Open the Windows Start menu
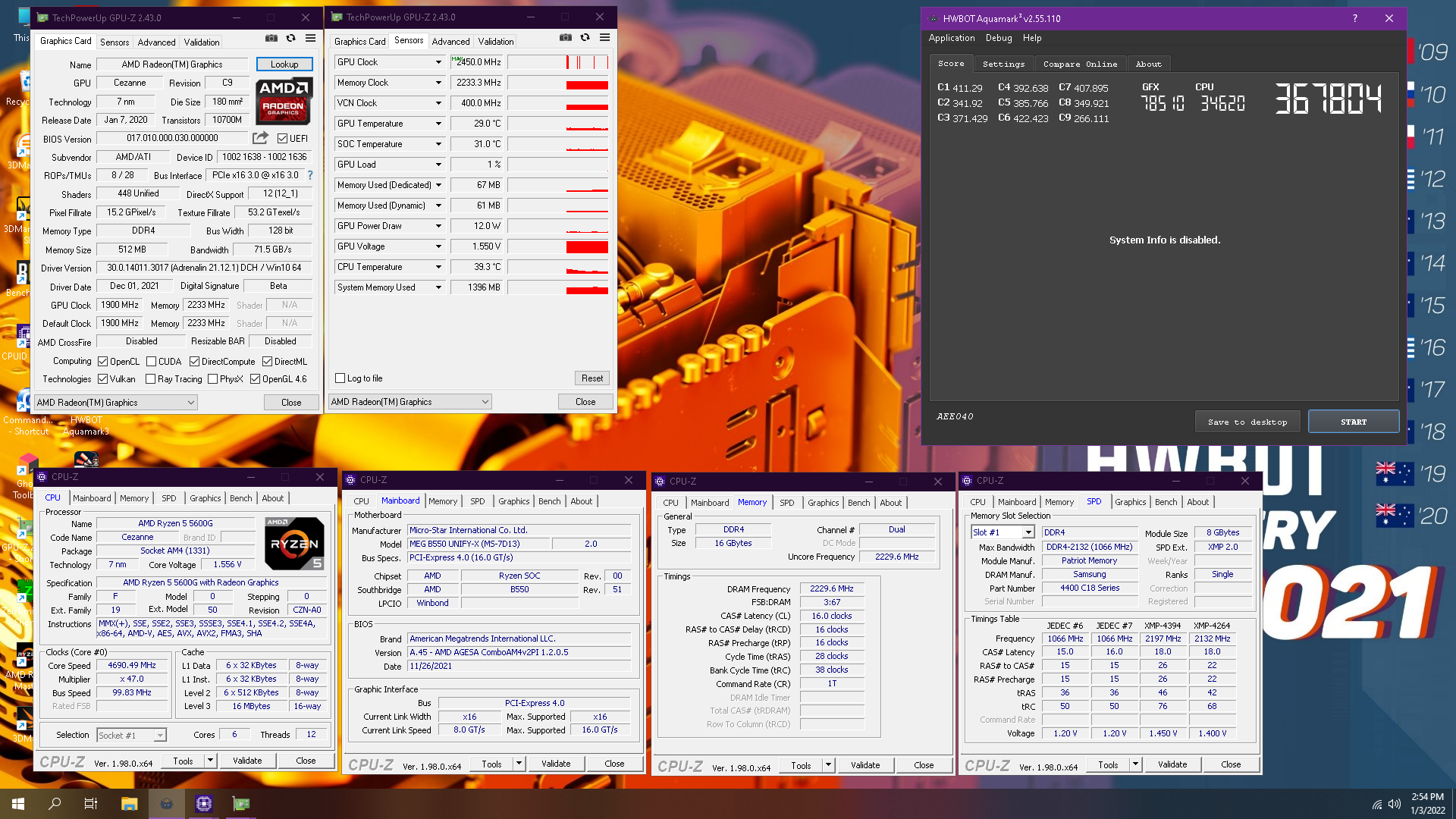The height and width of the screenshot is (819, 1456). [18, 804]
